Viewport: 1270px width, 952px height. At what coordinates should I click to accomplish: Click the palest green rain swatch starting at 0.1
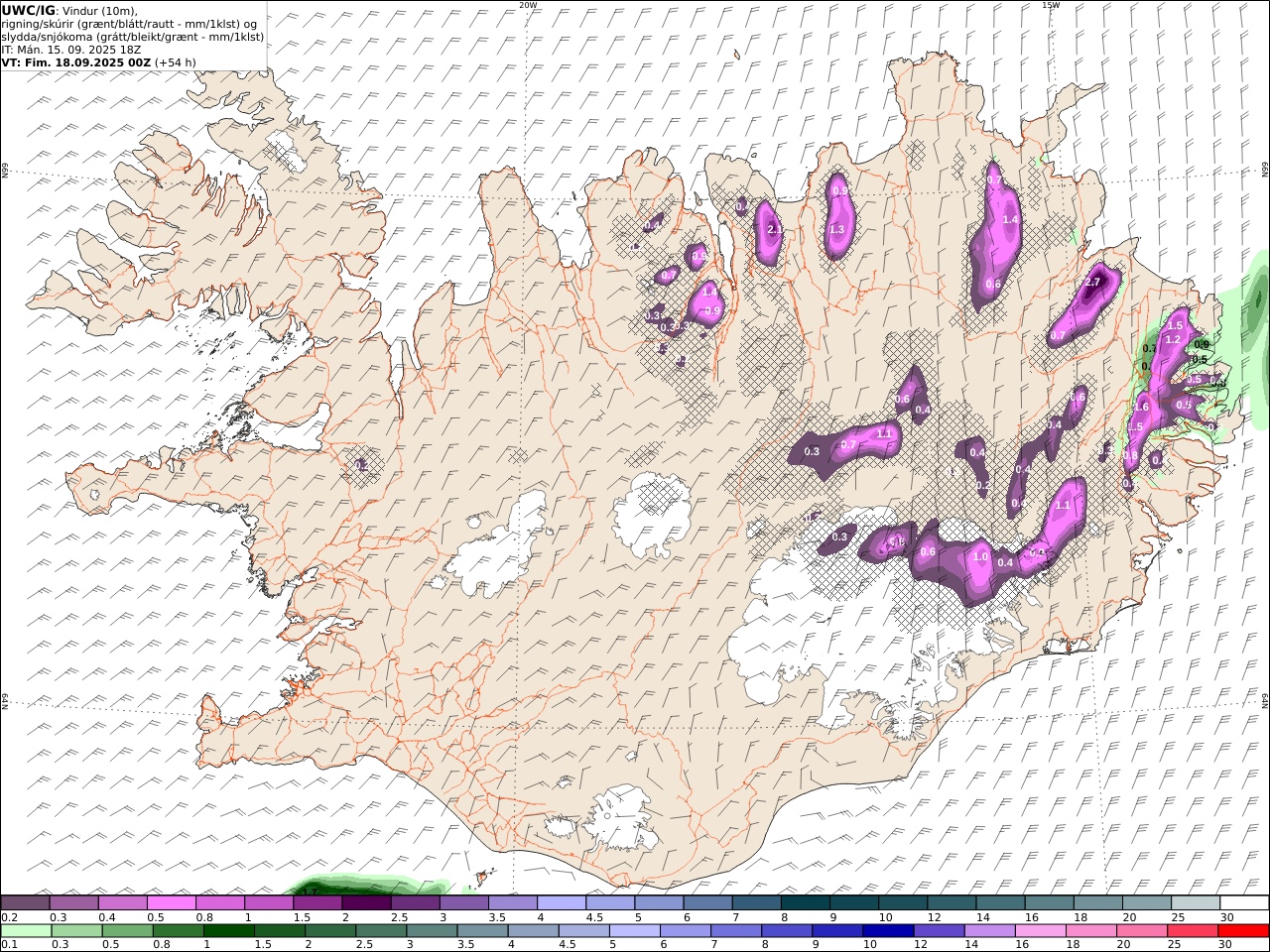26,931
